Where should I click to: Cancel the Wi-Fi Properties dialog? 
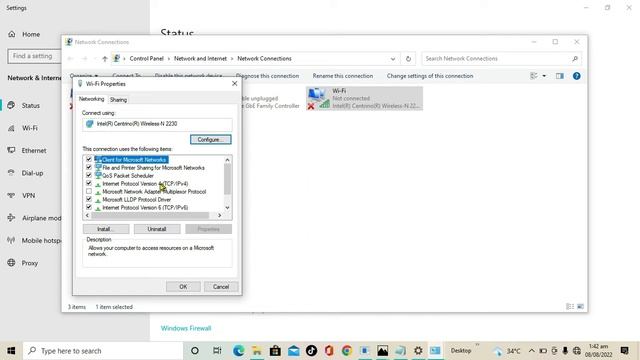(221, 287)
